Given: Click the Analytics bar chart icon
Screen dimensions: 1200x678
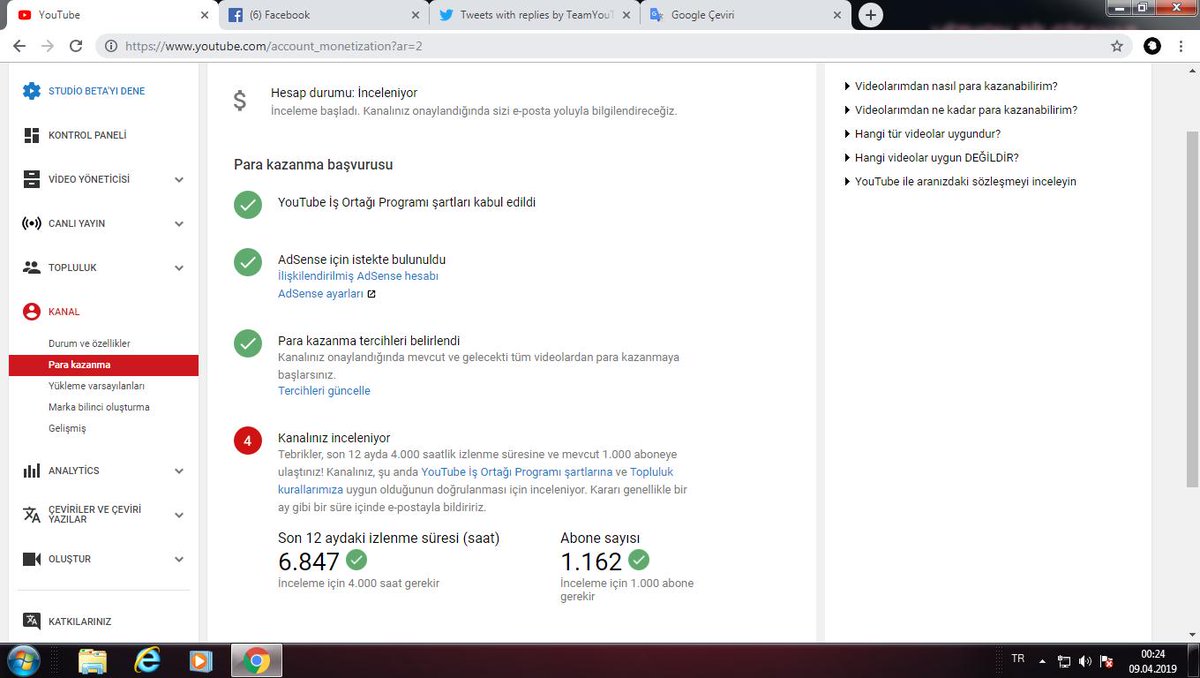Looking at the screenshot, I should point(31,470).
